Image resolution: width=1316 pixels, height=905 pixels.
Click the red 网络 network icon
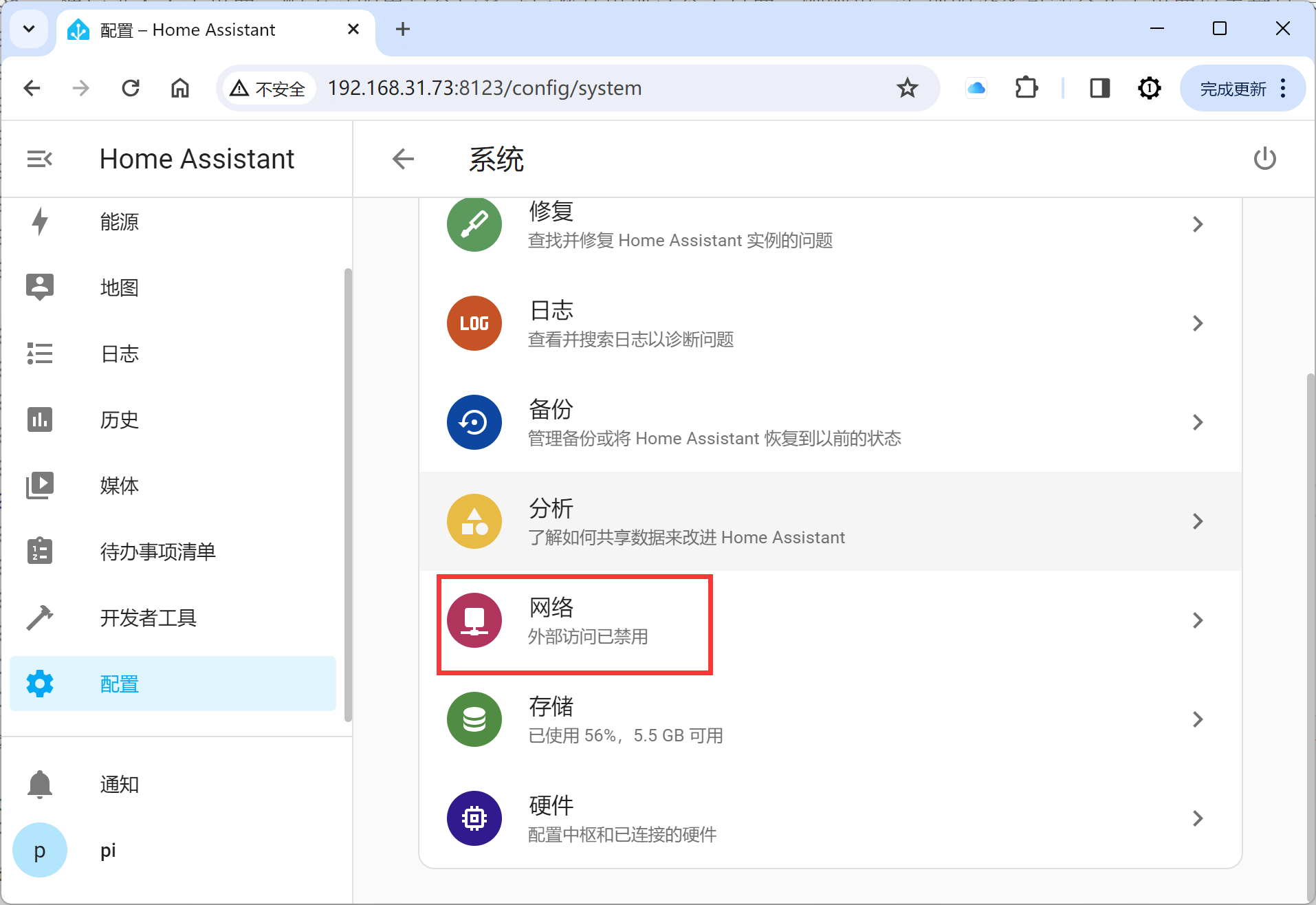(x=474, y=620)
